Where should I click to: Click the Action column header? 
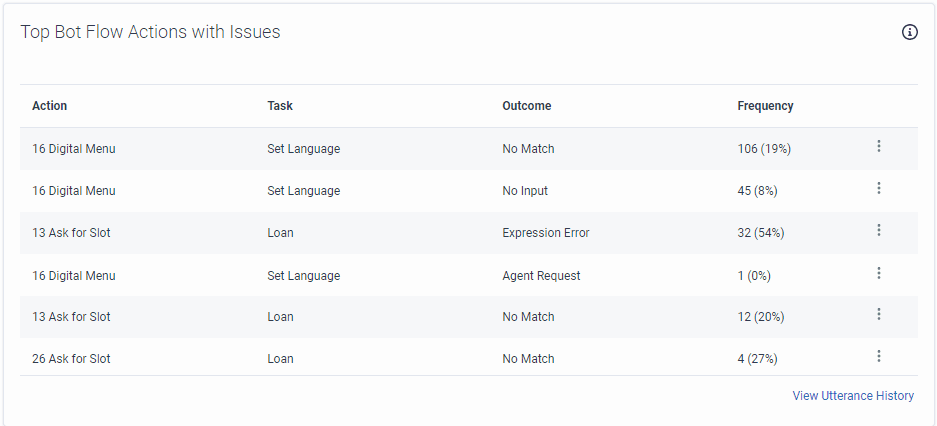(50, 106)
